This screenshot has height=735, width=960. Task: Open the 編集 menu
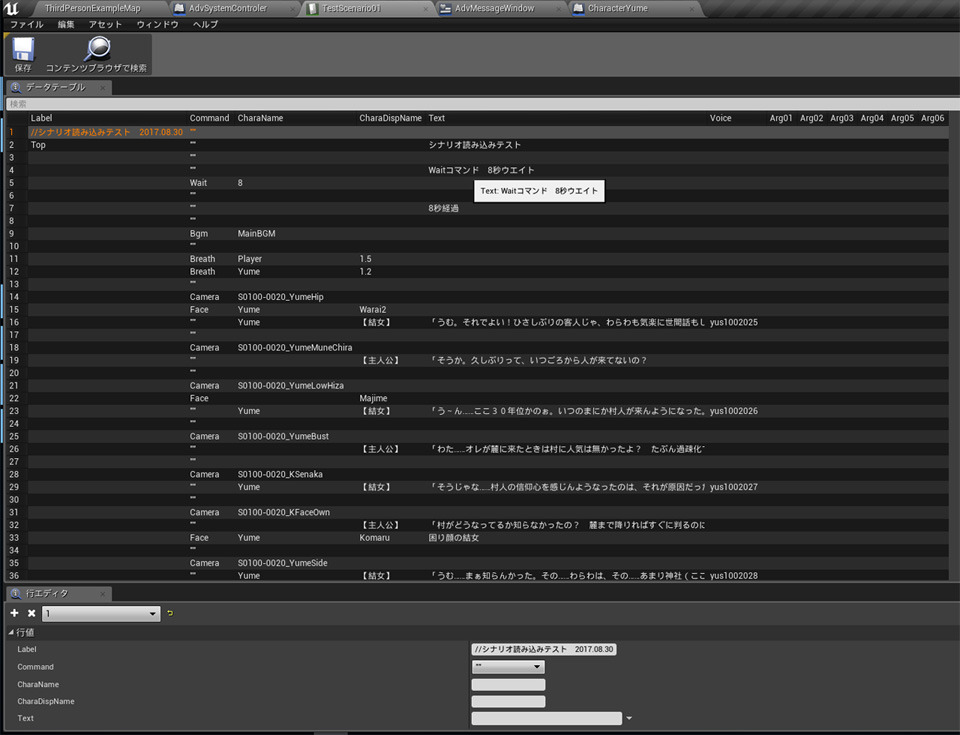click(66, 24)
